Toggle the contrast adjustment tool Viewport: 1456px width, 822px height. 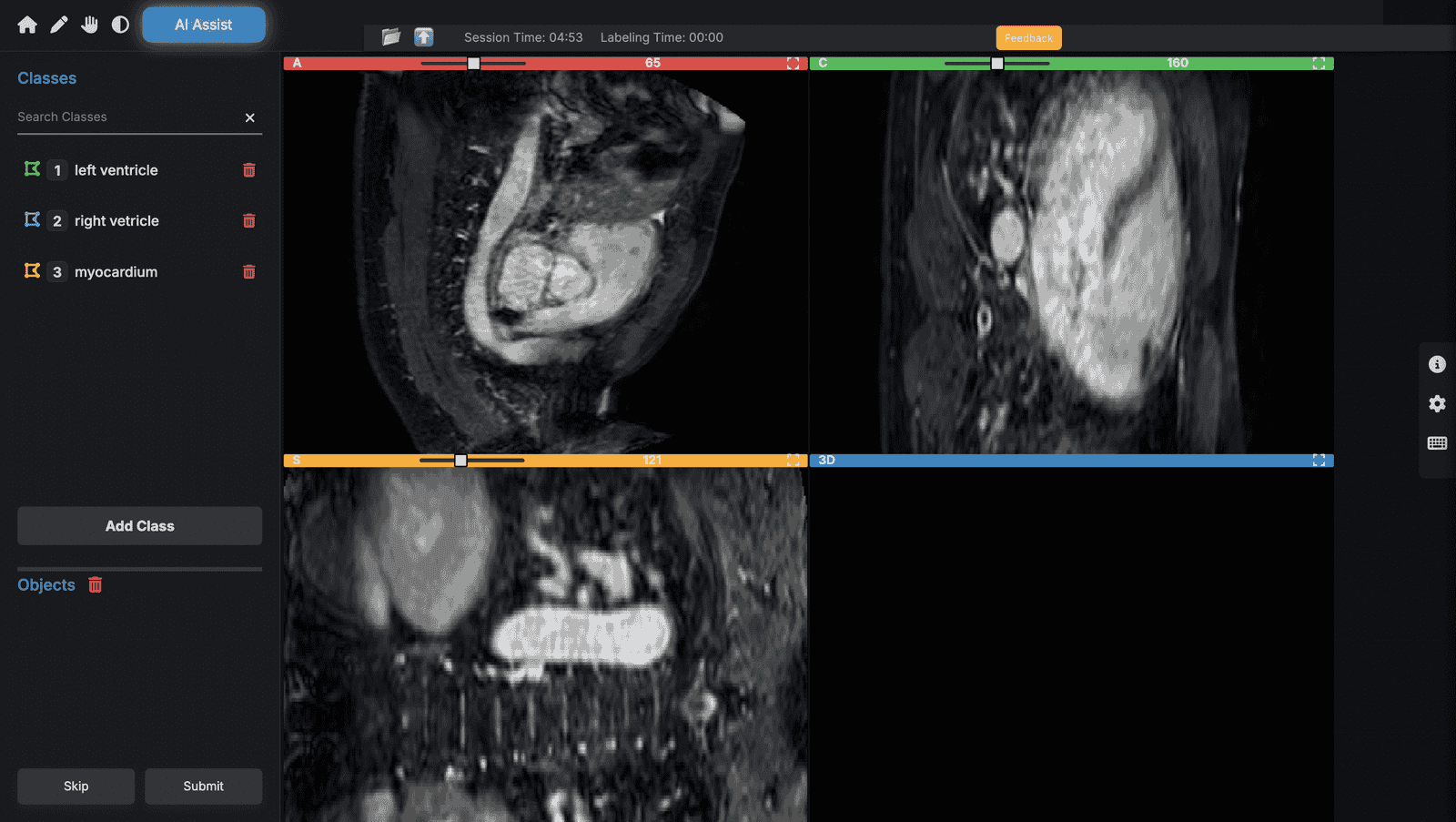click(x=120, y=25)
